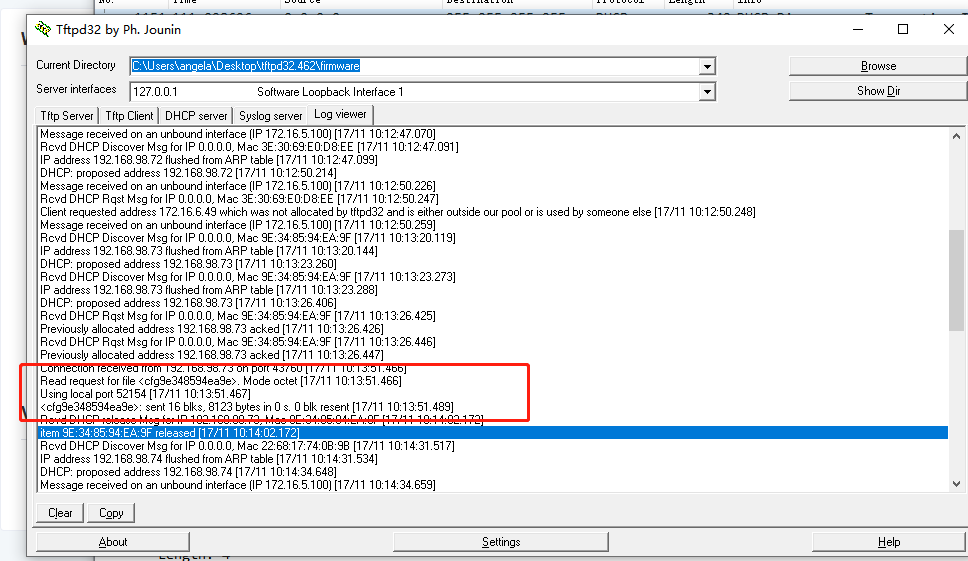
Task: Minimize the Tftpd32 window
Action: [x=857, y=29]
